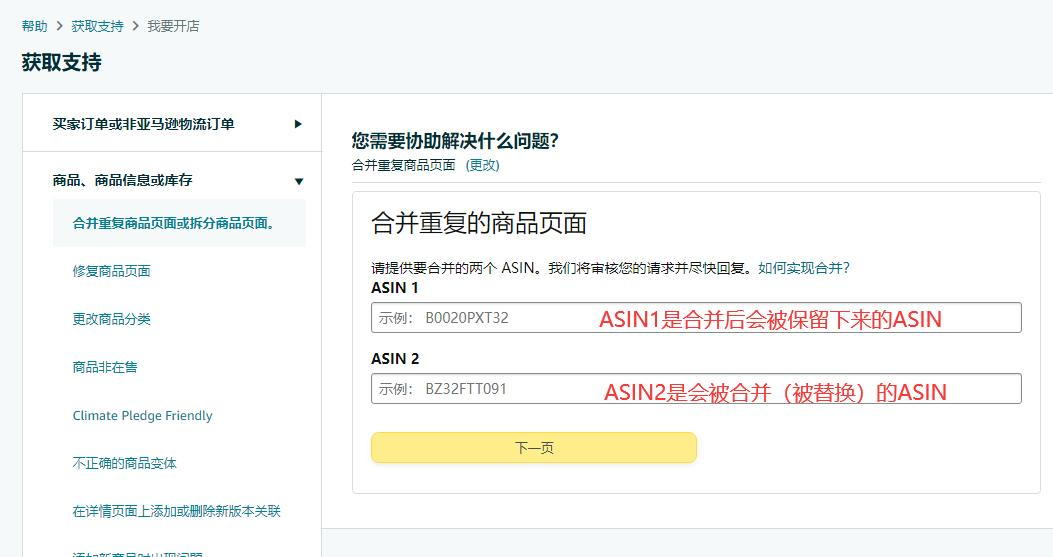Image resolution: width=1053 pixels, height=557 pixels.
Task: Select 合并重复商品页面或拆分商品页面 menu item
Action: tap(173, 223)
